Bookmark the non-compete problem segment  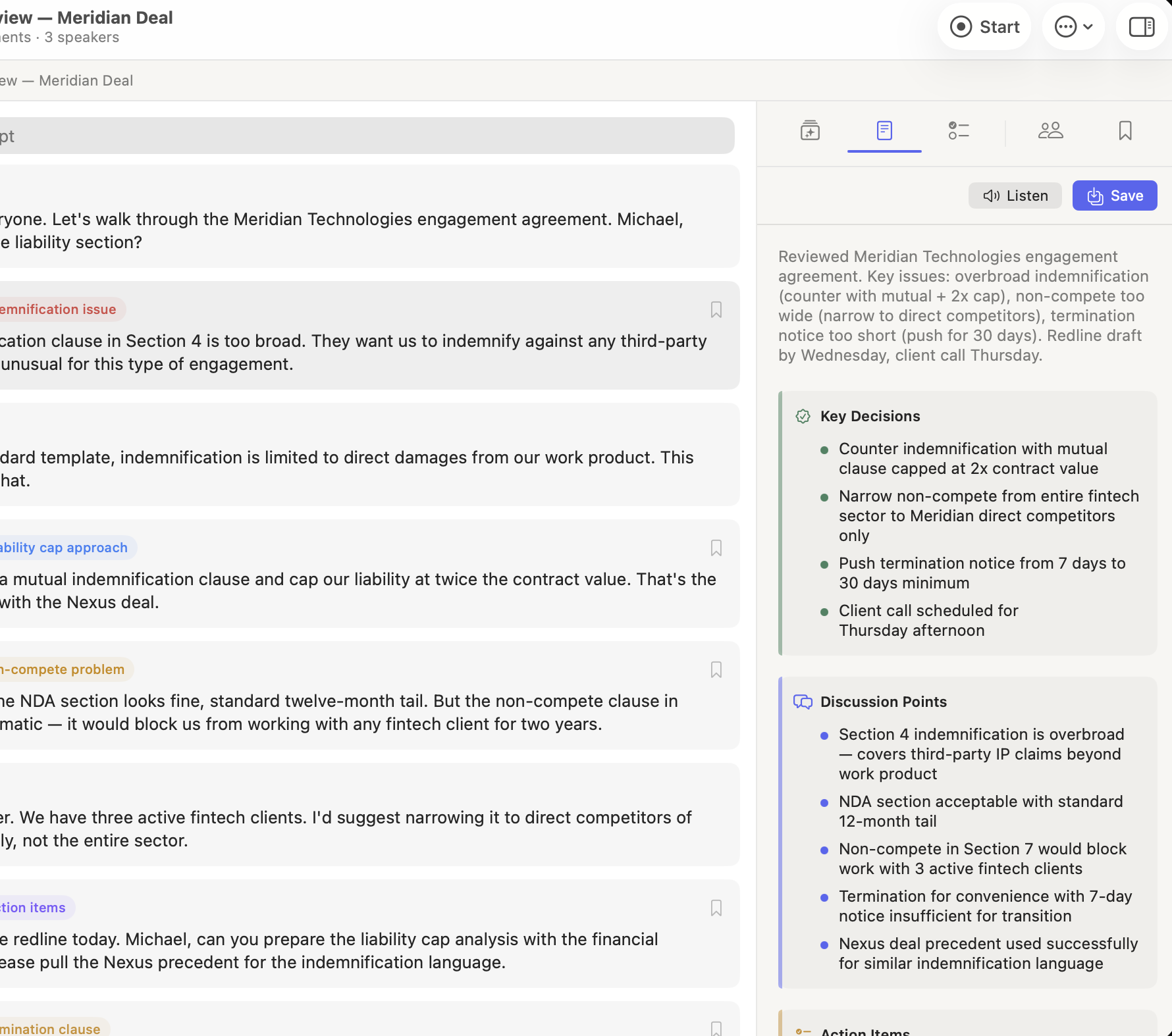716,669
